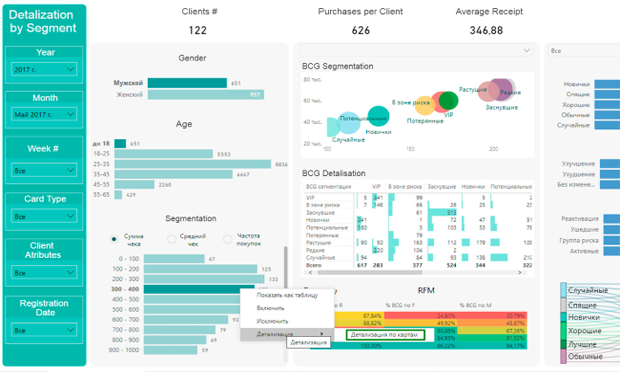Image resolution: width=620 pixels, height=372 pixels.
Task: Click the BCG table scroll left arrow
Action: 310,272
